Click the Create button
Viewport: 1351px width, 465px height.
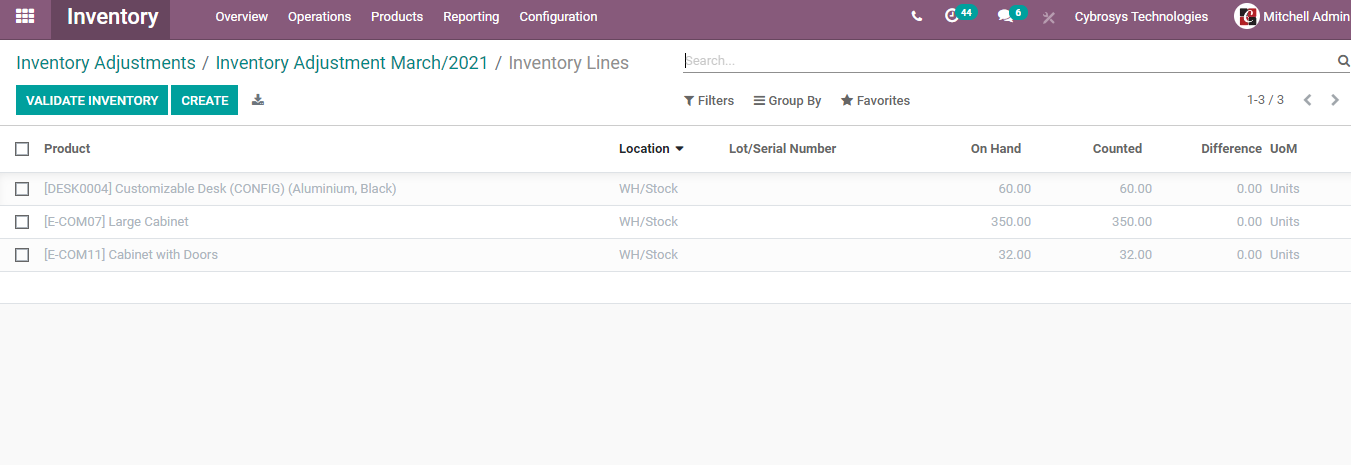(x=205, y=100)
